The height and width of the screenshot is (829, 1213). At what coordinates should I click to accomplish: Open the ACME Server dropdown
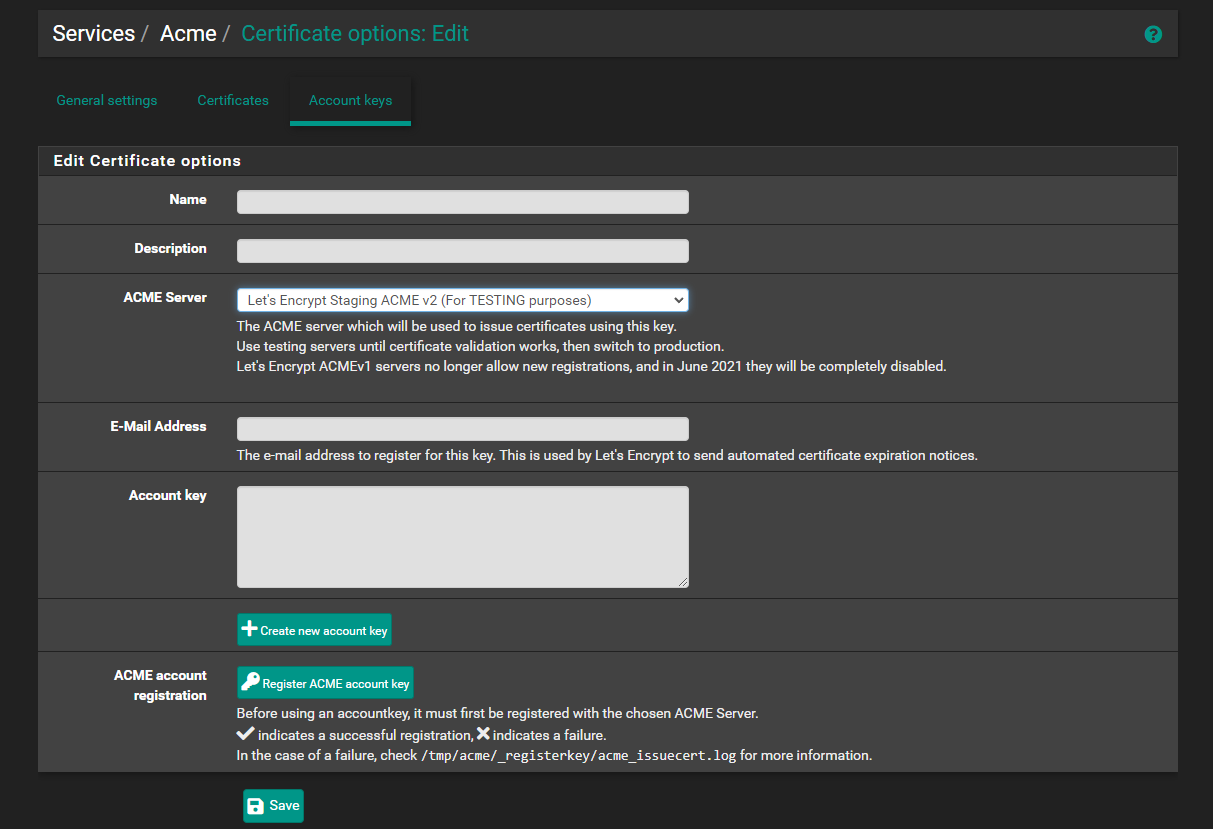[462, 300]
